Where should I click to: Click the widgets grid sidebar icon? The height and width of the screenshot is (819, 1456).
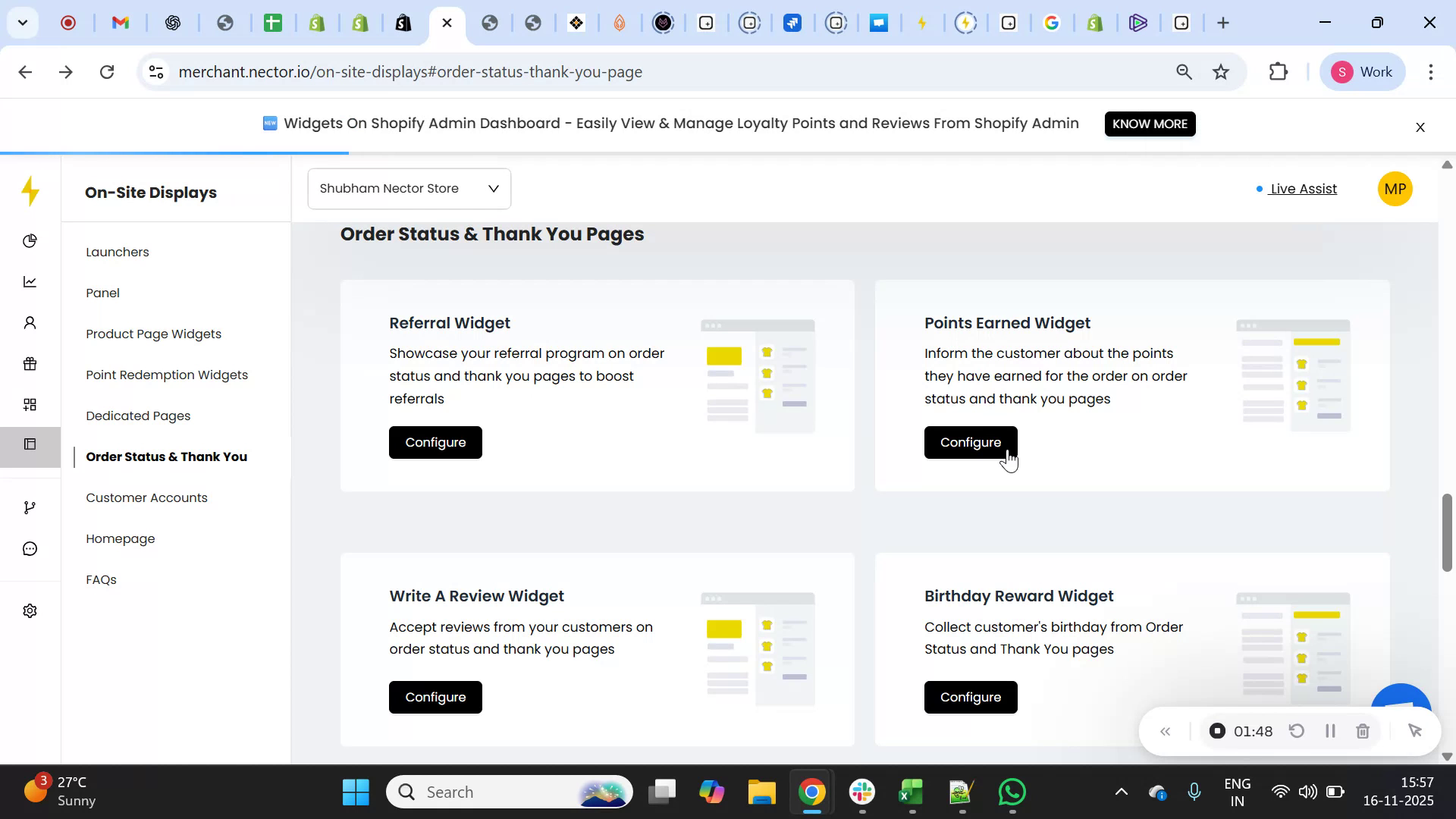point(30,405)
